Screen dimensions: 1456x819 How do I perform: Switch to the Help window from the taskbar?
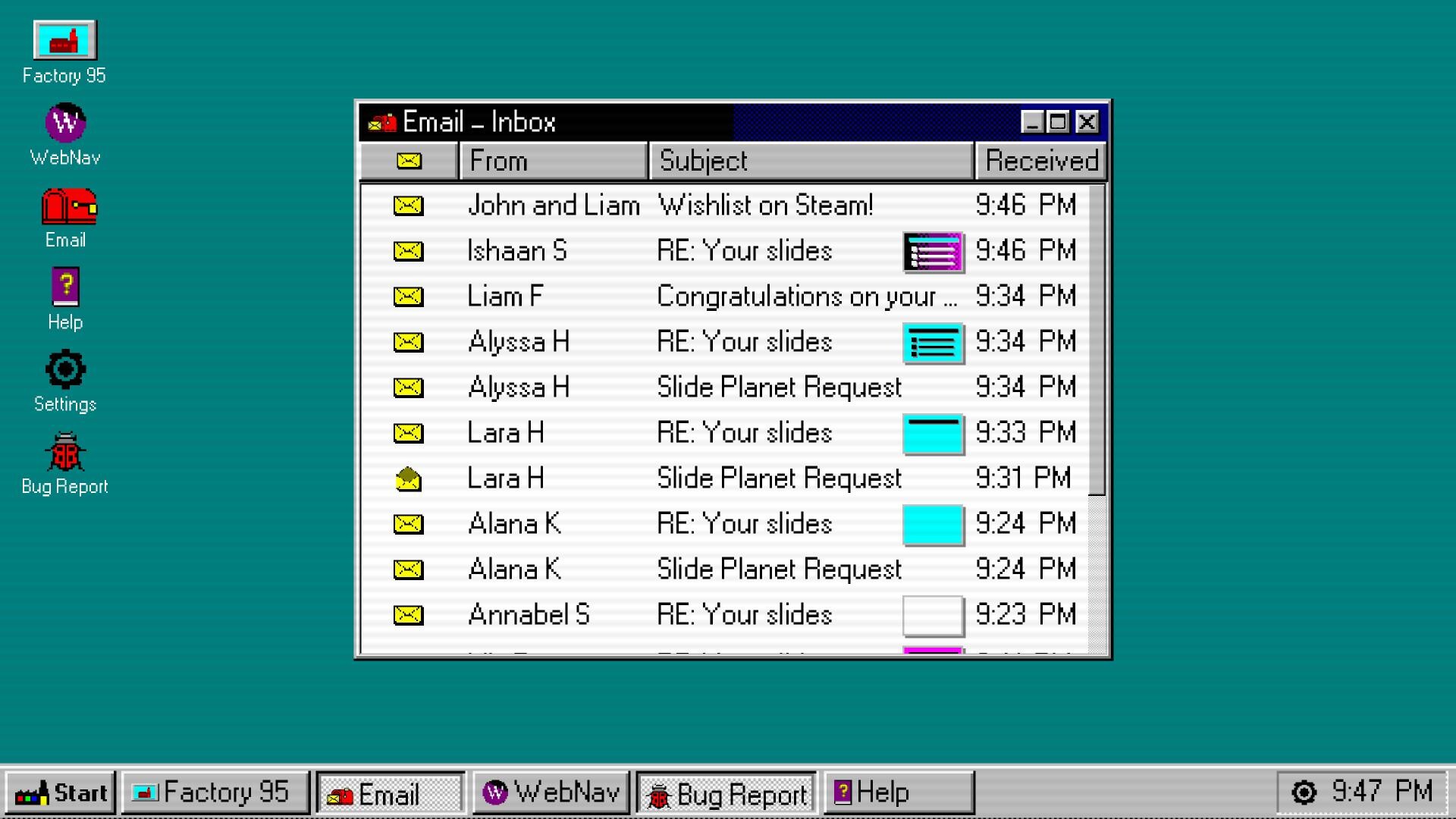tap(899, 793)
